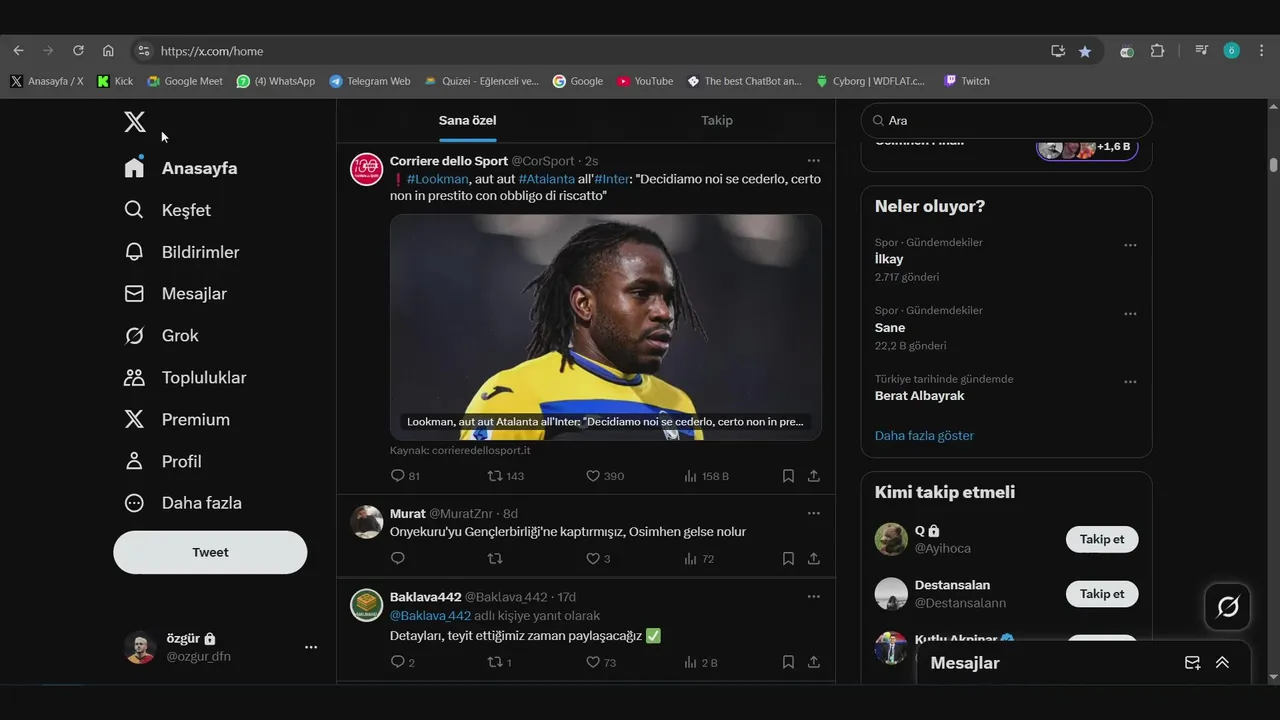Expand Daha fazla menu
The image size is (1280, 720).
183,503
